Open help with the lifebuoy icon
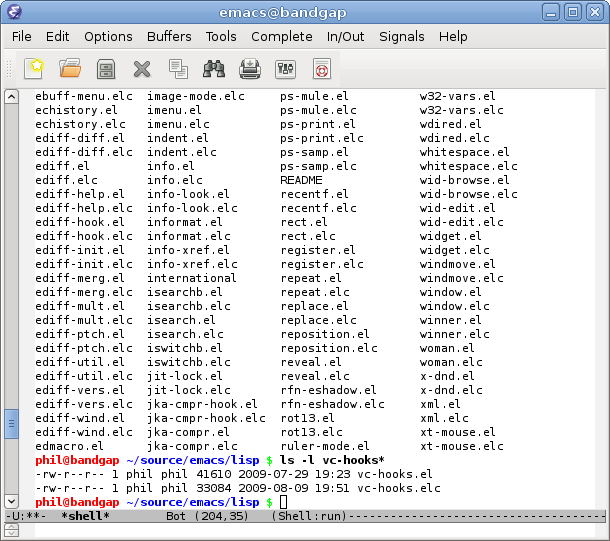 (x=322, y=69)
